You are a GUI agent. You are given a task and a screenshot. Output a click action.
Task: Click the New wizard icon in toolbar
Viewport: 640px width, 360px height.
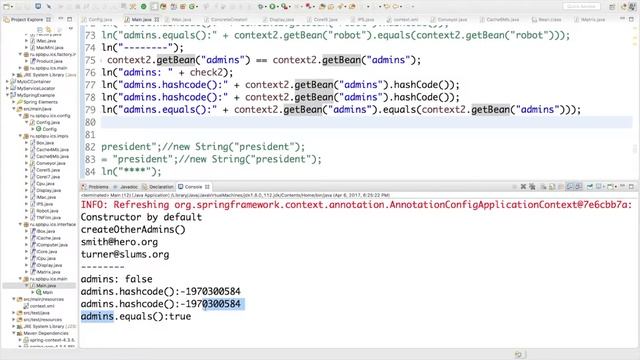pos(7,6)
